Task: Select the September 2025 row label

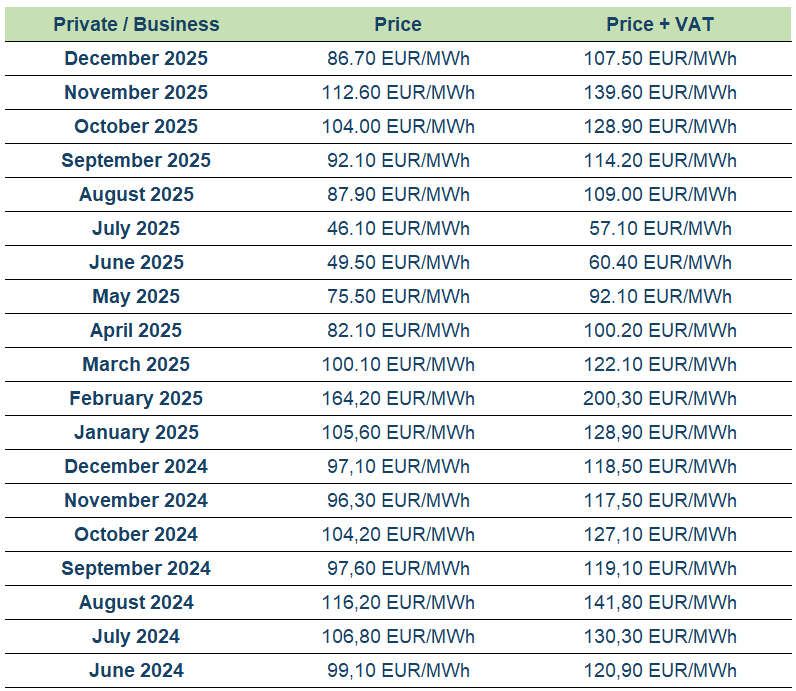Action: pyautogui.click(x=136, y=160)
